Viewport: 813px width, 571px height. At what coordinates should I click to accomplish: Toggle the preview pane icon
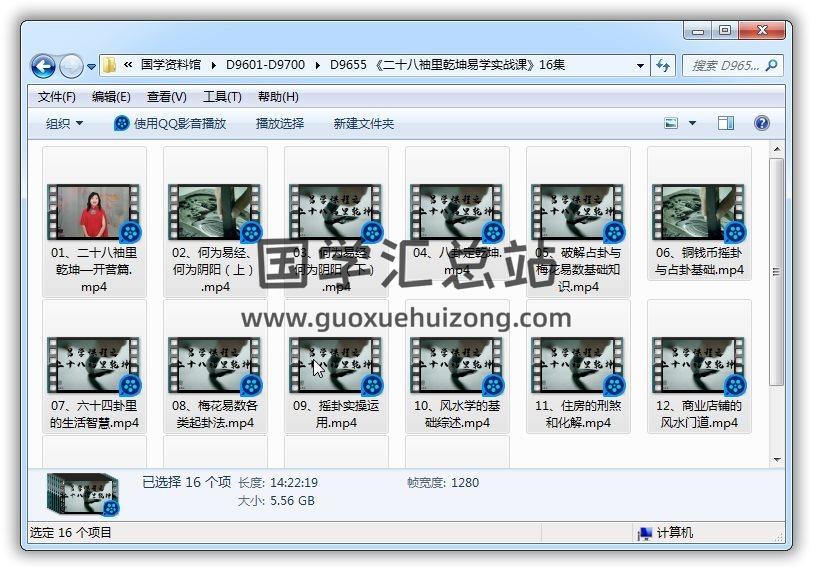click(x=726, y=123)
